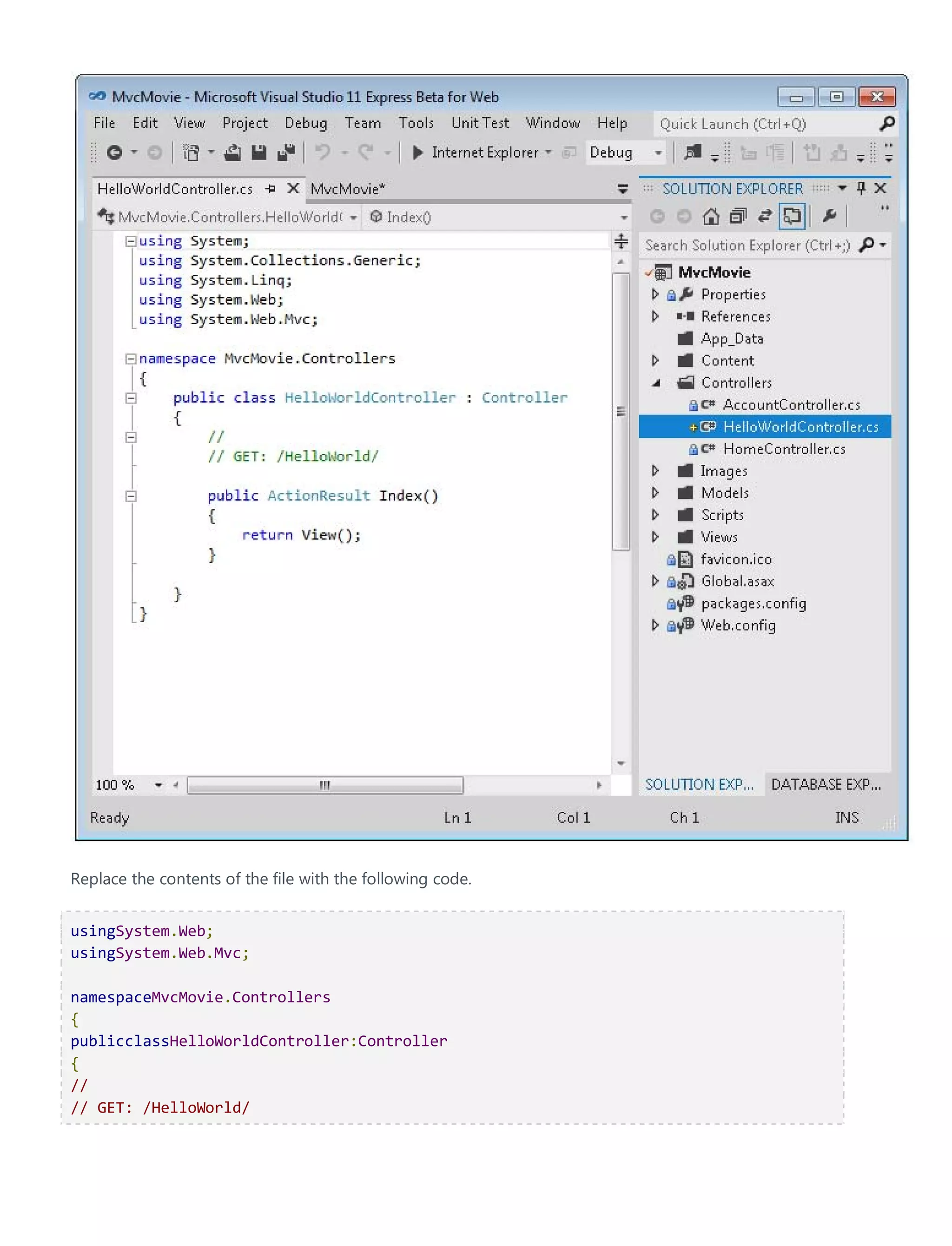Select packages.config in Solution Explorer
Image resolution: width=952 pixels, height=1246 pixels.
[753, 603]
